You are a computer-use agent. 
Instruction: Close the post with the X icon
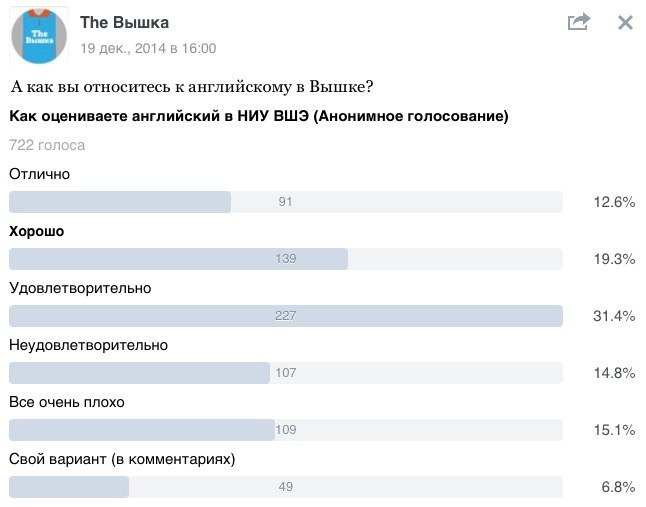(x=625, y=22)
